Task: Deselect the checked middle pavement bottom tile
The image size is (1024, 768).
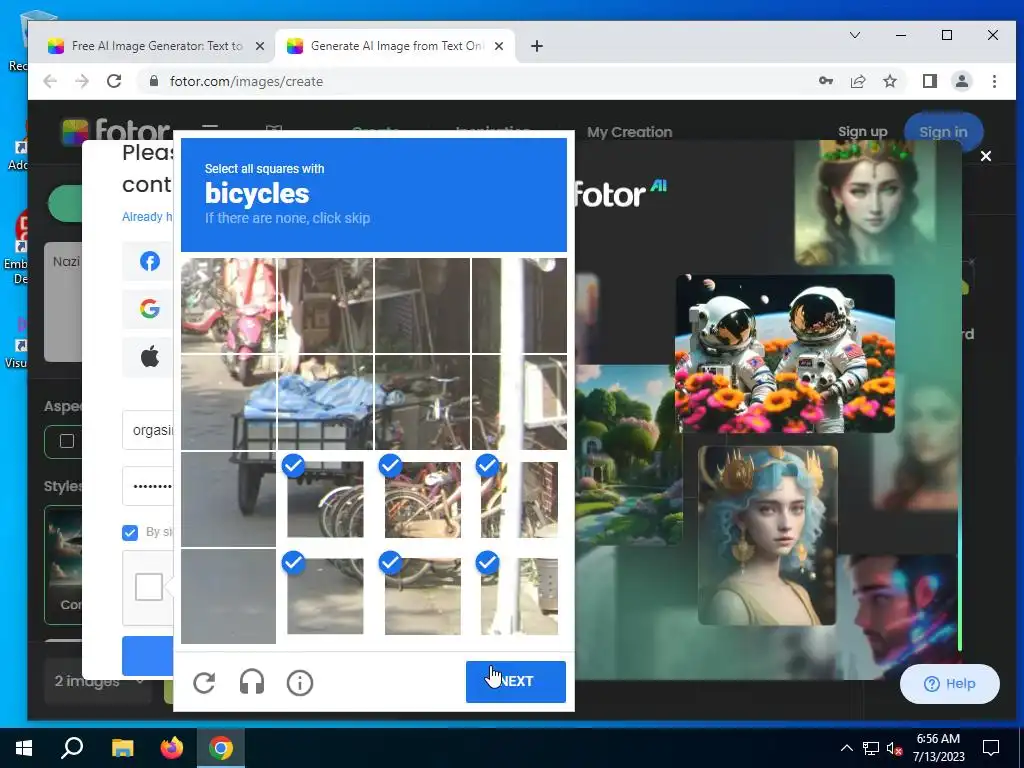Action: click(x=423, y=596)
